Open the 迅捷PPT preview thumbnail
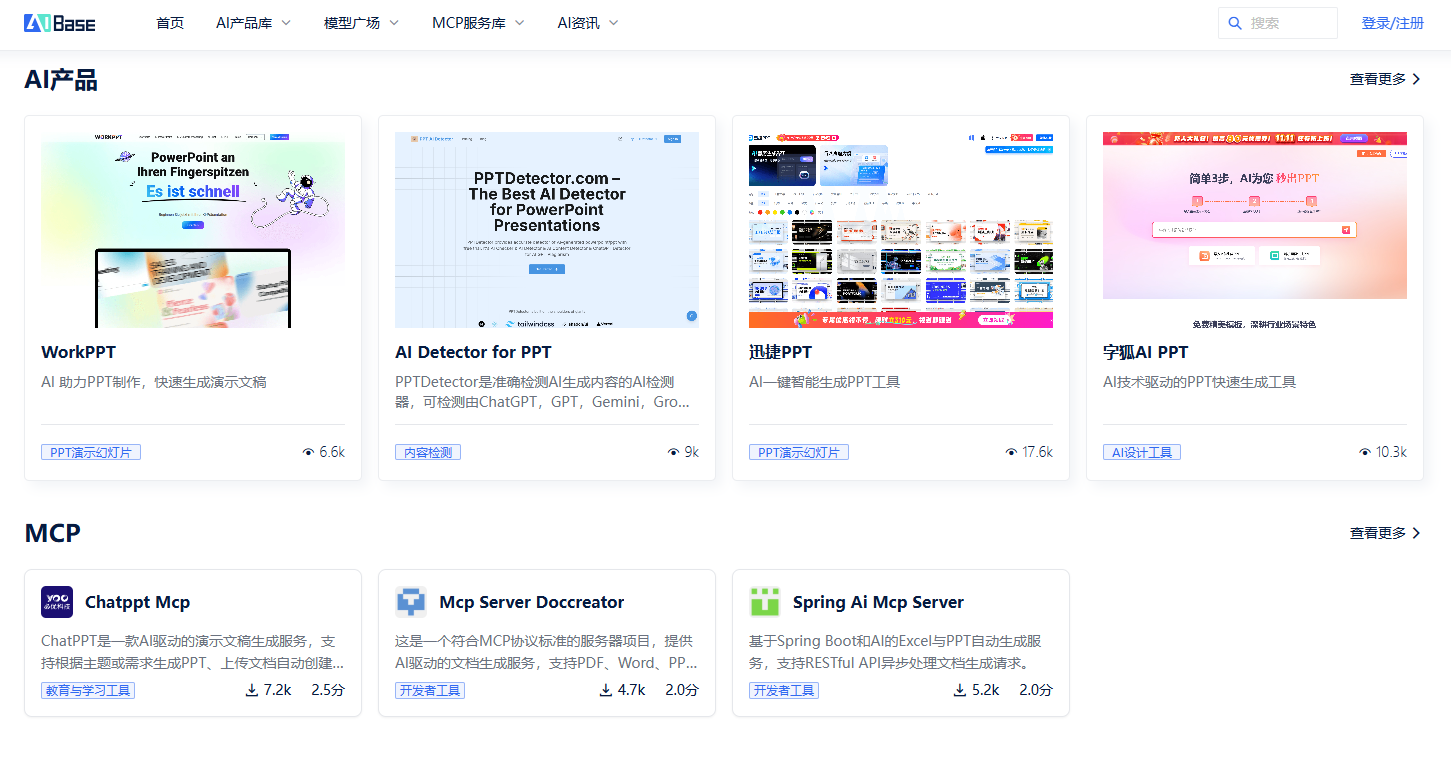The width and height of the screenshot is (1452, 767). 901,230
